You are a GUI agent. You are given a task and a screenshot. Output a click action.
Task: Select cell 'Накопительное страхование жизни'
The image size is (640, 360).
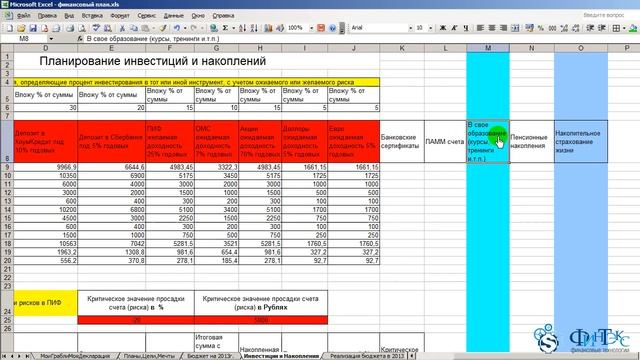point(581,142)
